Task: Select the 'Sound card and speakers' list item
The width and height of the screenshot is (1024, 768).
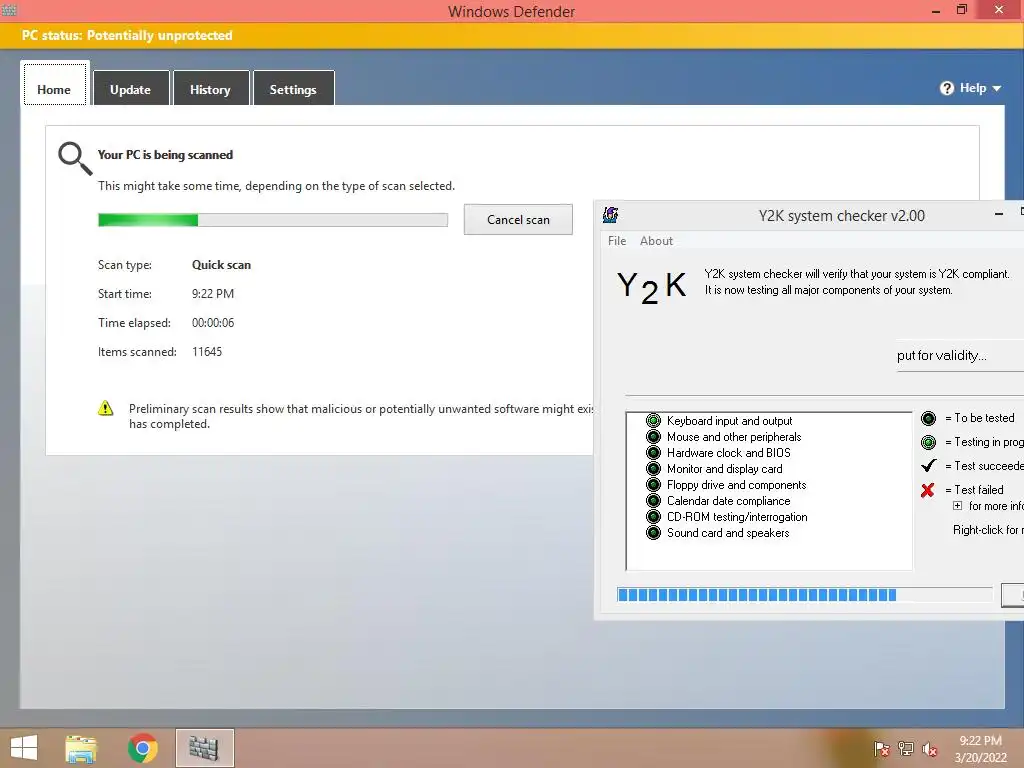Action: point(728,533)
